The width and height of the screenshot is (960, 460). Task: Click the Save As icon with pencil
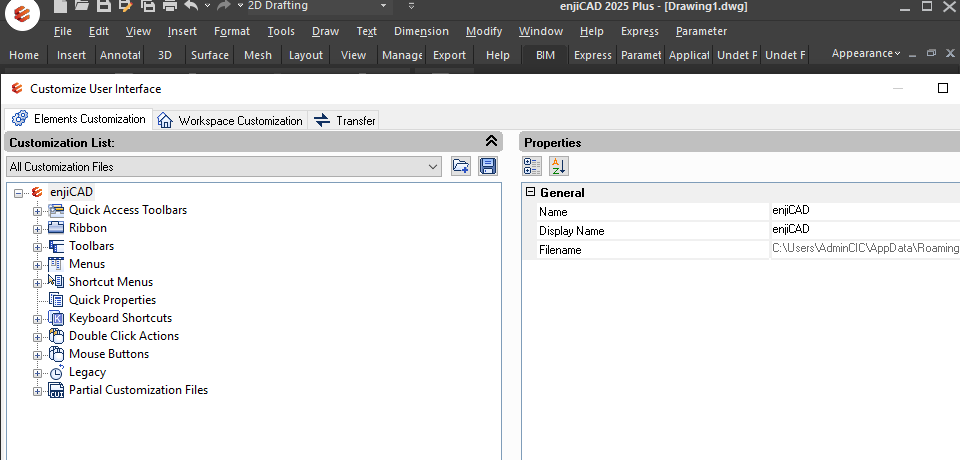[x=126, y=6]
